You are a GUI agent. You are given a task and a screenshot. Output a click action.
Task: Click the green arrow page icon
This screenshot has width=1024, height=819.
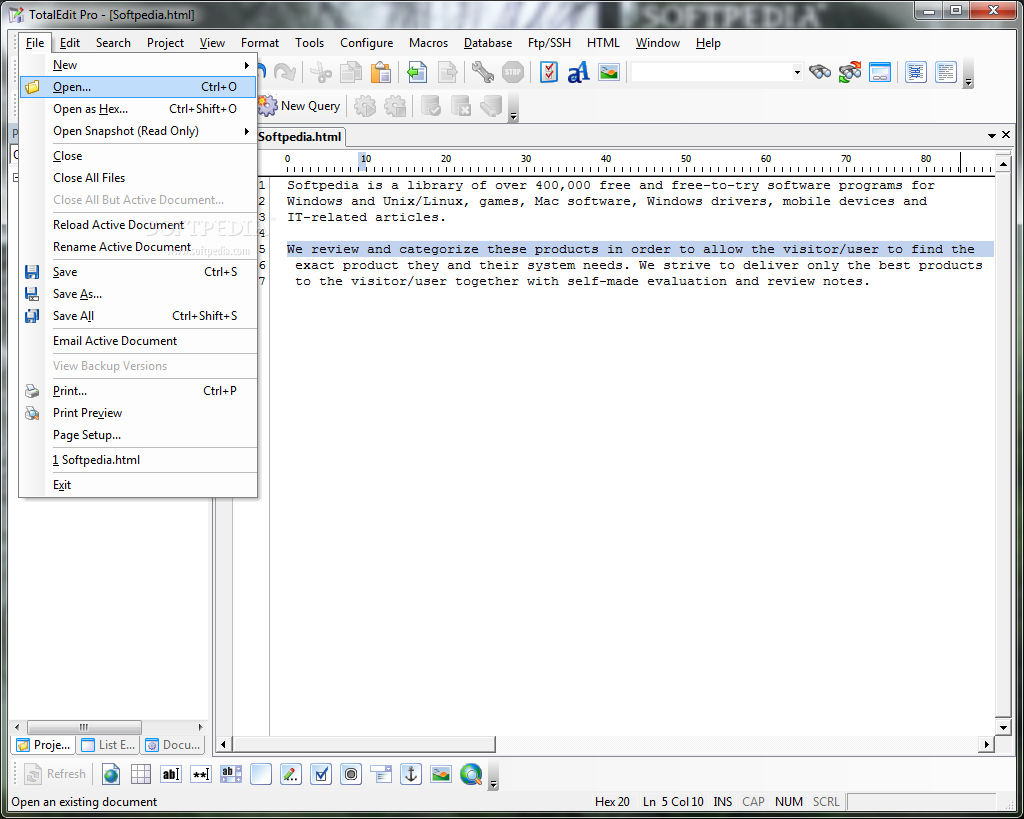[417, 72]
